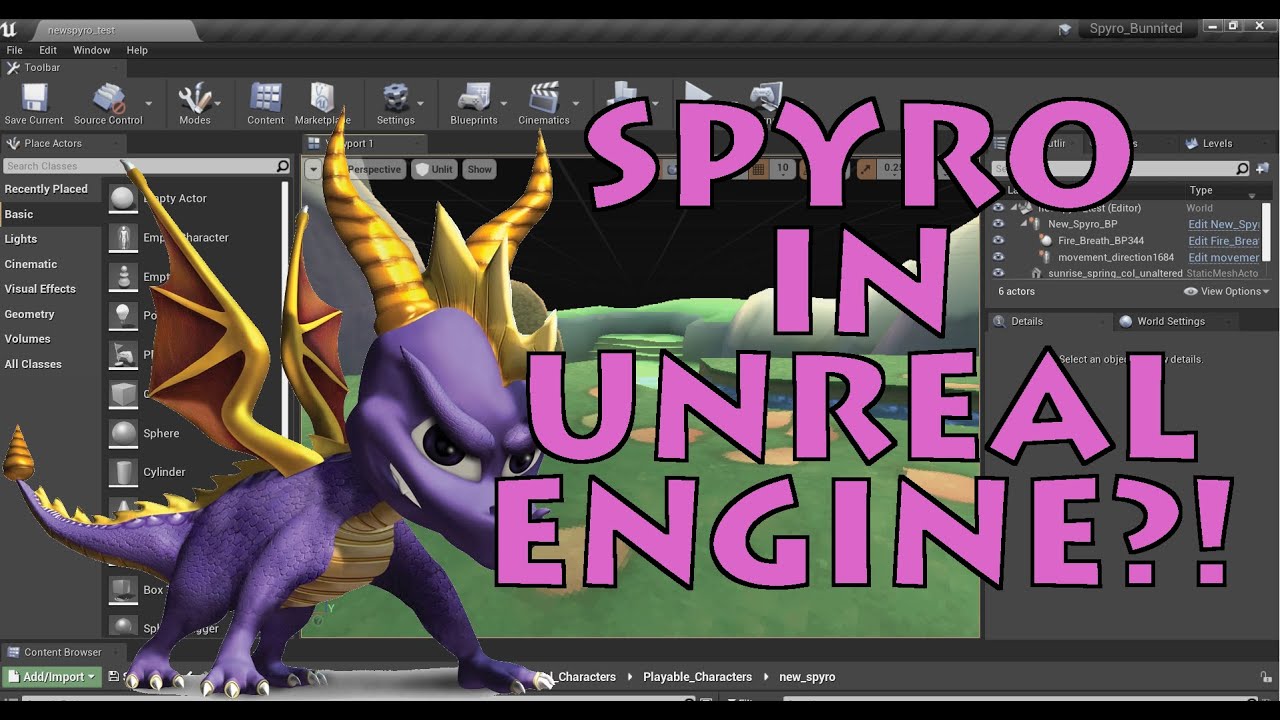Click the graduation cap tutorials icon

1065,29
